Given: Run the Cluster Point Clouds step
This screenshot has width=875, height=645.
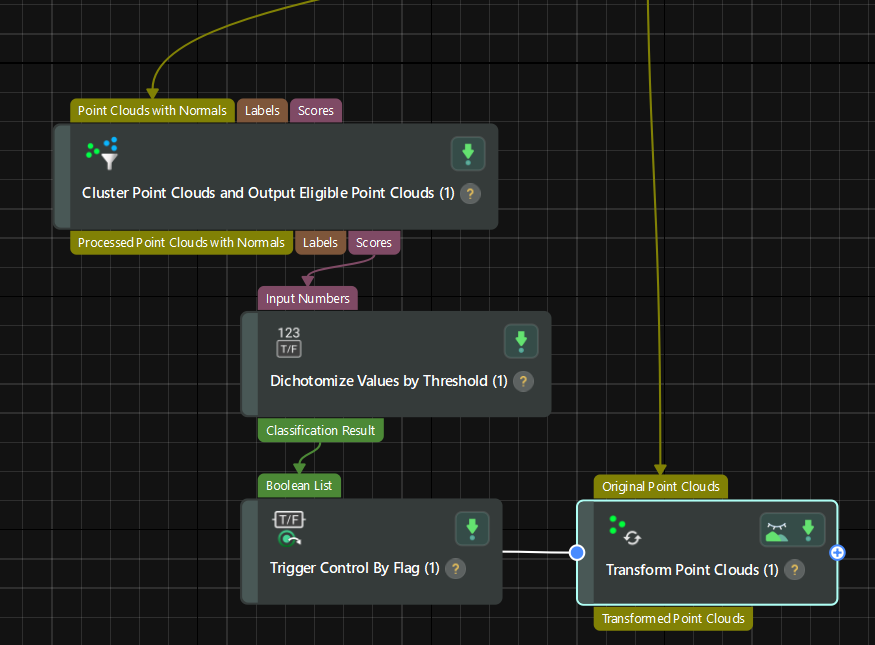Looking at the screenshot, I should (468, 154).
